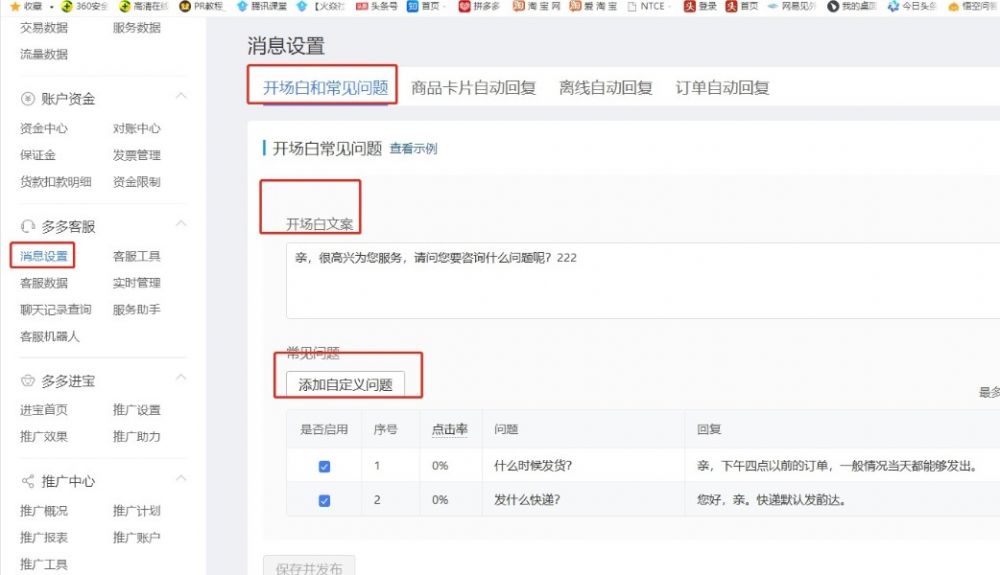Click the 多多进宝 section icon
Image resolution: width=1000 pixels, height=575 pixels.
coord(27,381)
